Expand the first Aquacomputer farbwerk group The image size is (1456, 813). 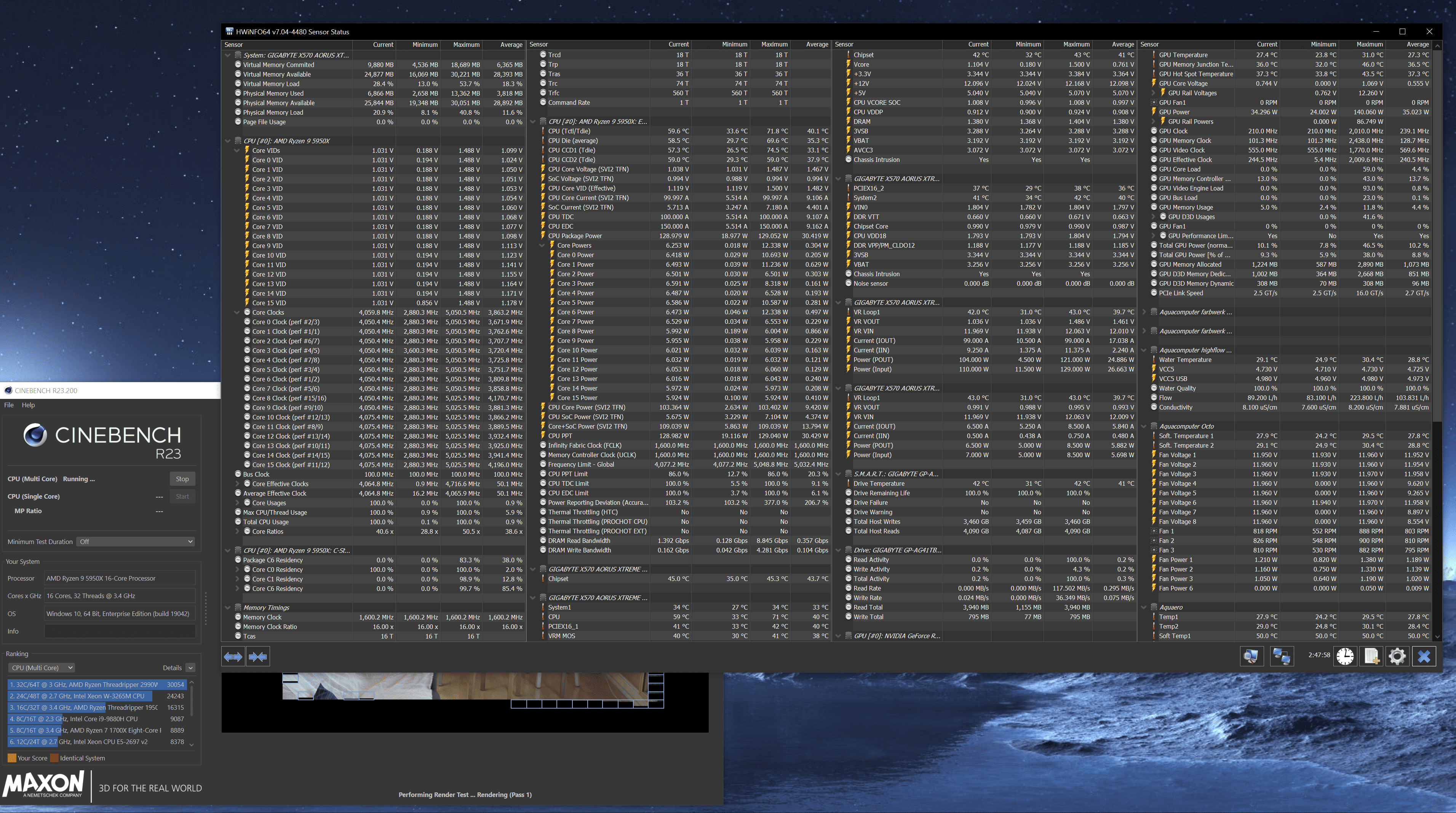coord(1143,312)
